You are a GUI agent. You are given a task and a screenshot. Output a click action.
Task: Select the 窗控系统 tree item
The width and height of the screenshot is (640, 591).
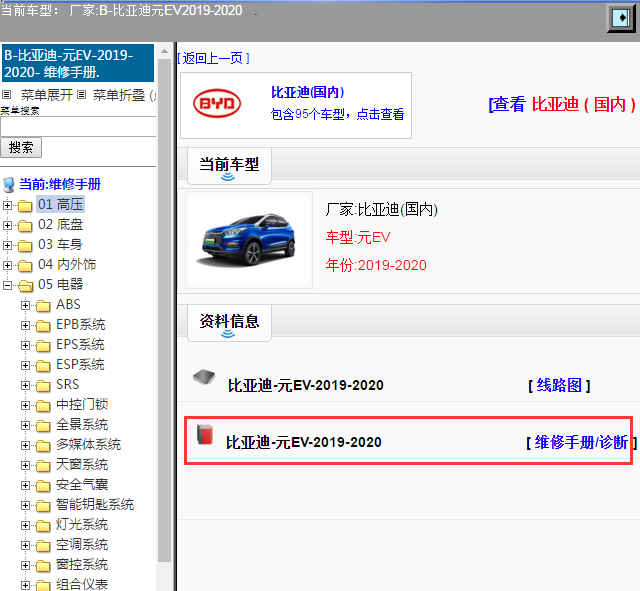point(82,565)
